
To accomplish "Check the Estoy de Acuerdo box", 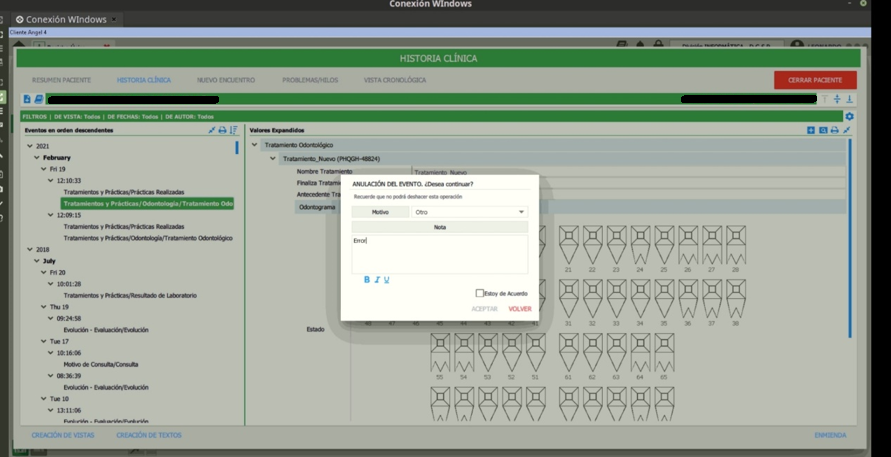I will [480, 293].
